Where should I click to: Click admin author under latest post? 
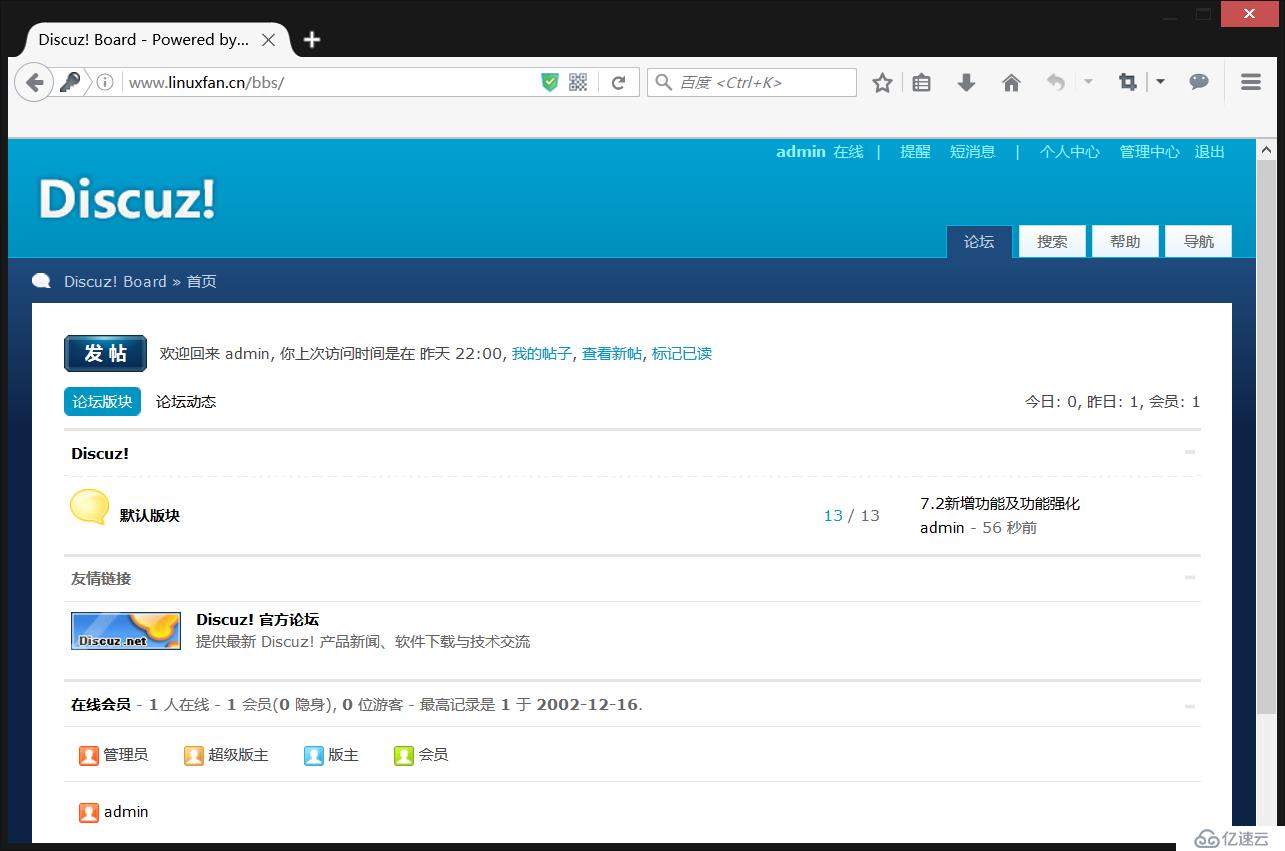click(942, 527)
